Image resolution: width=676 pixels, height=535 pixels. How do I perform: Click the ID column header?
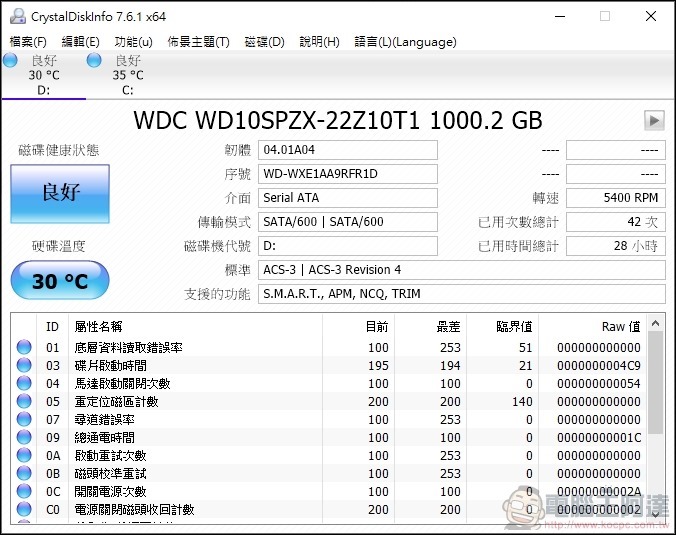point(52,326)
